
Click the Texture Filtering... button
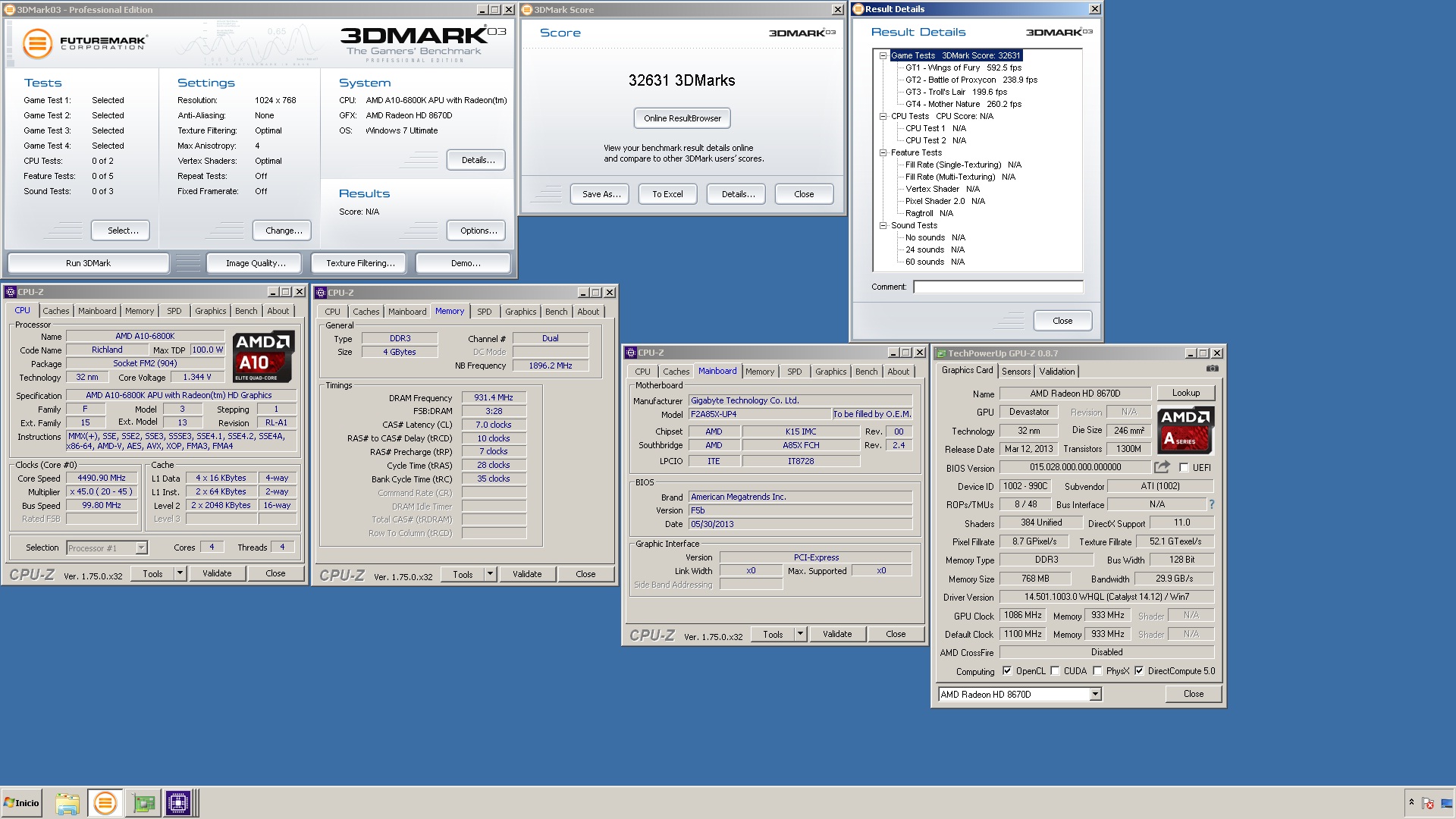pyautogui.click(x=360, y=263)
